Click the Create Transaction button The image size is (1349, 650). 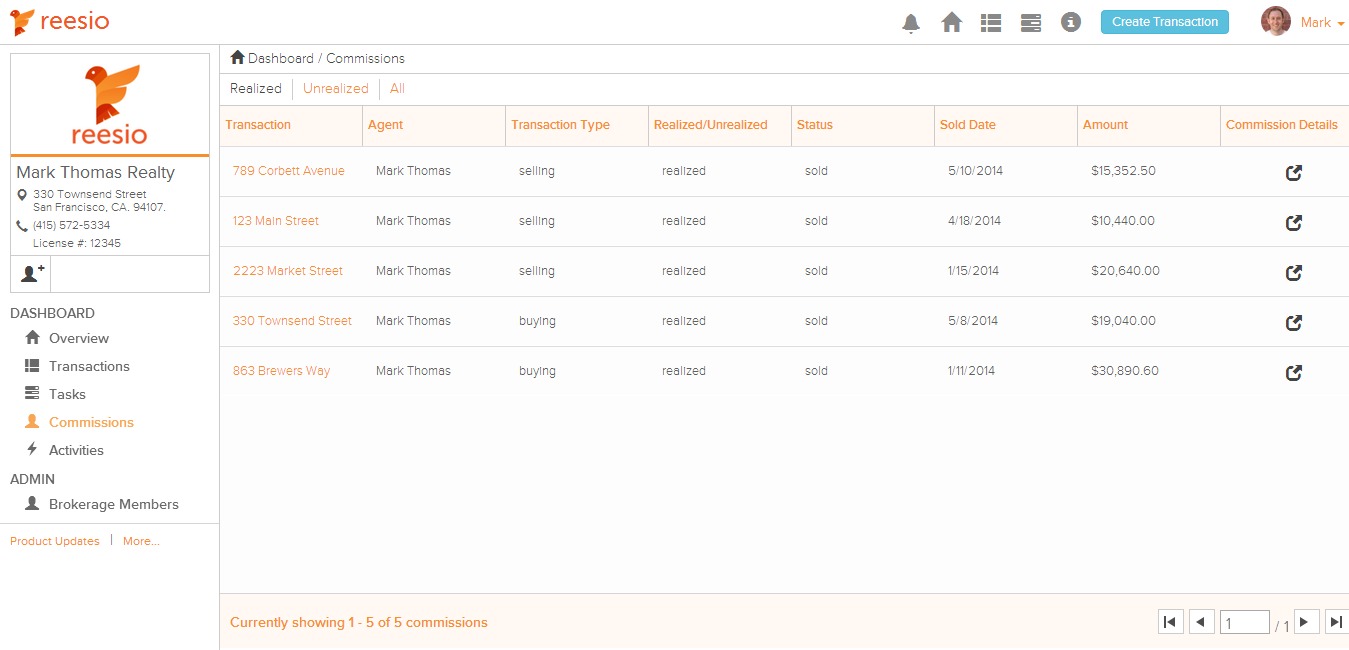pos(1165,22)
